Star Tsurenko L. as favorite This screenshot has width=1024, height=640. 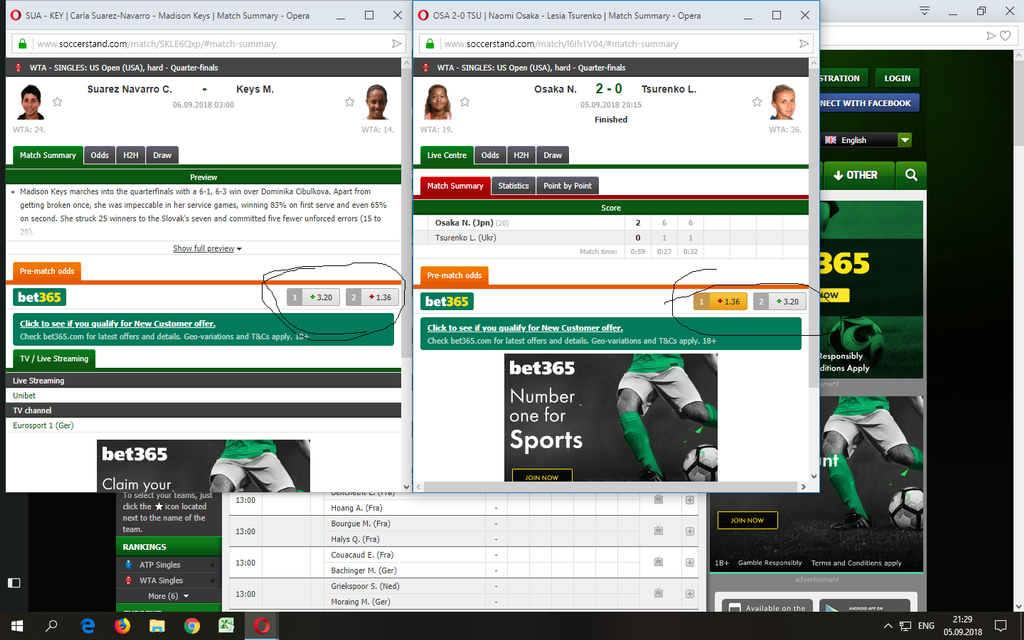(757, 102)
